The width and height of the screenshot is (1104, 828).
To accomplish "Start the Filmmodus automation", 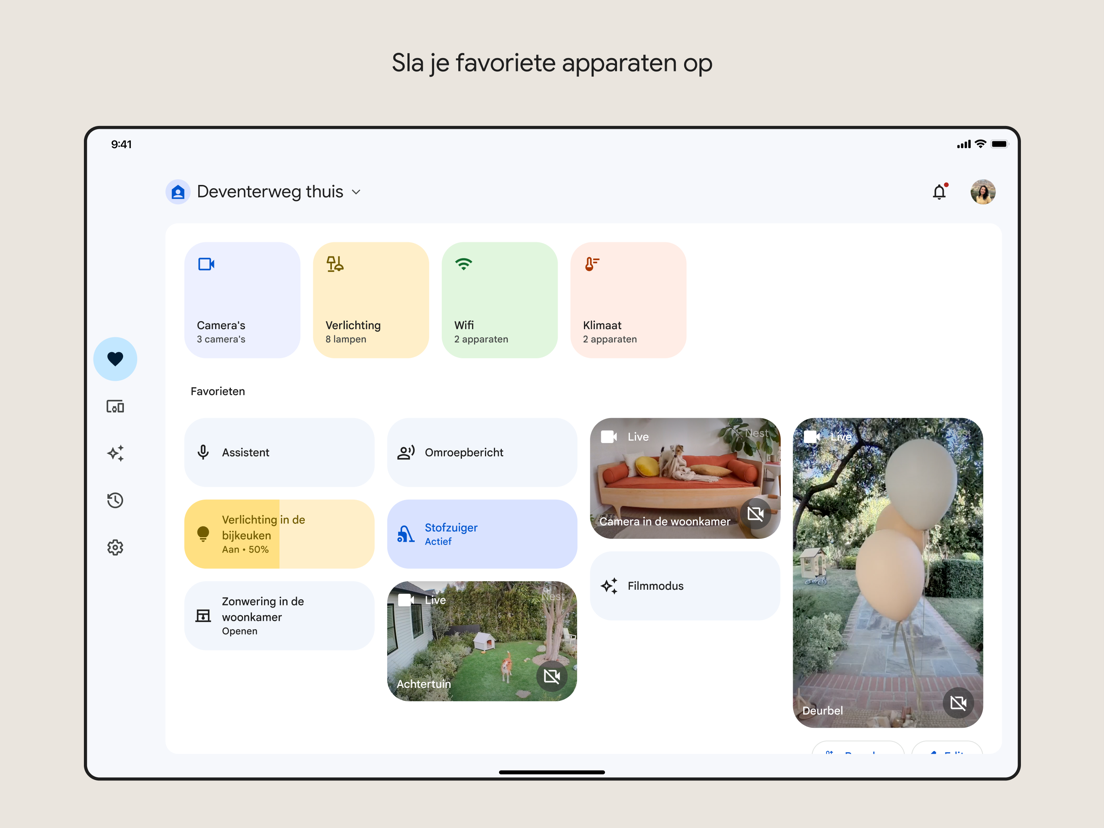I will coord(685,586).
